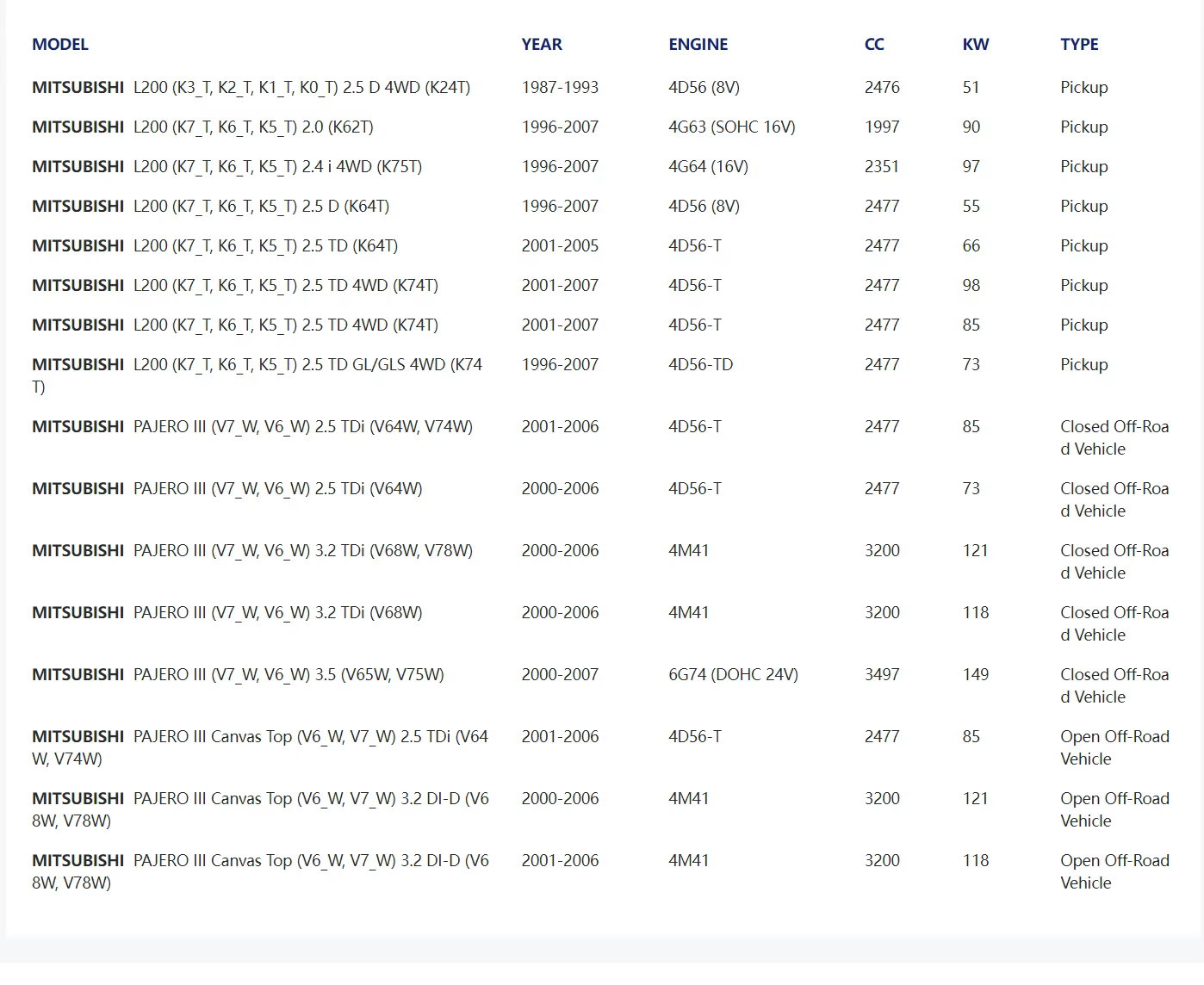Viewport: 1204px width, 985px height.
Task: Click the CC column header
Action: click(x=874, y=44)
